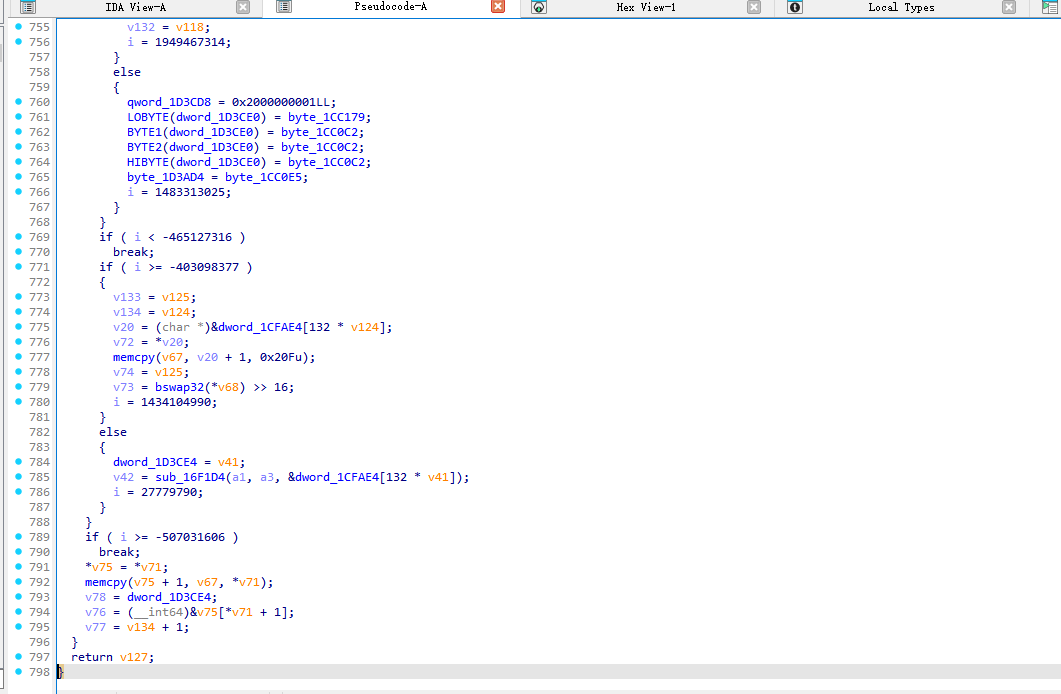Click the Pseudocode-A tab document icon
The height and width of the screenshot is (694, 1061).
[284, 7]
